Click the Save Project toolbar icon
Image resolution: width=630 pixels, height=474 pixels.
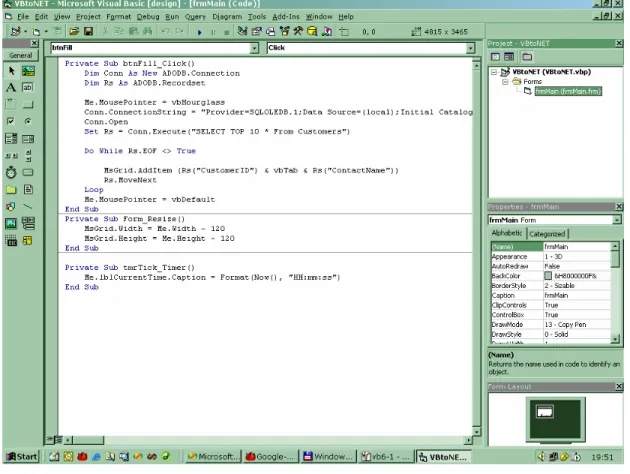point(88,31)
